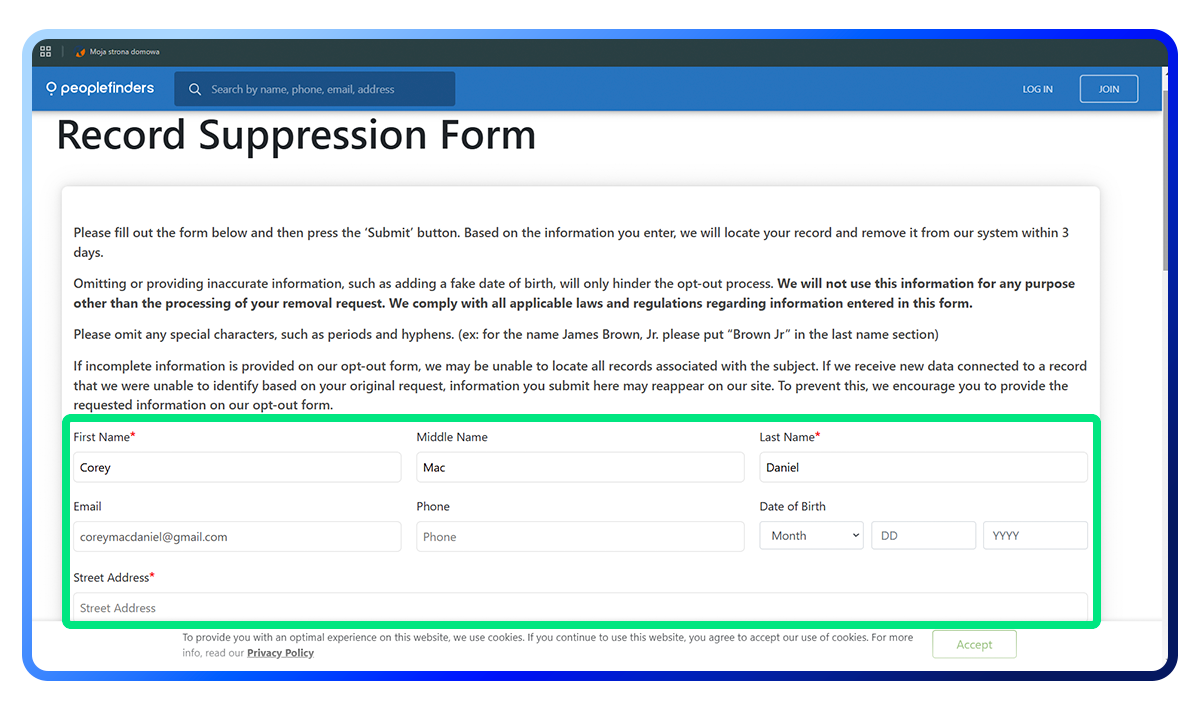The height and width of the screenshot is (709, 1200).
Task: Accept the cookies notice
Action: coord(973,644)
